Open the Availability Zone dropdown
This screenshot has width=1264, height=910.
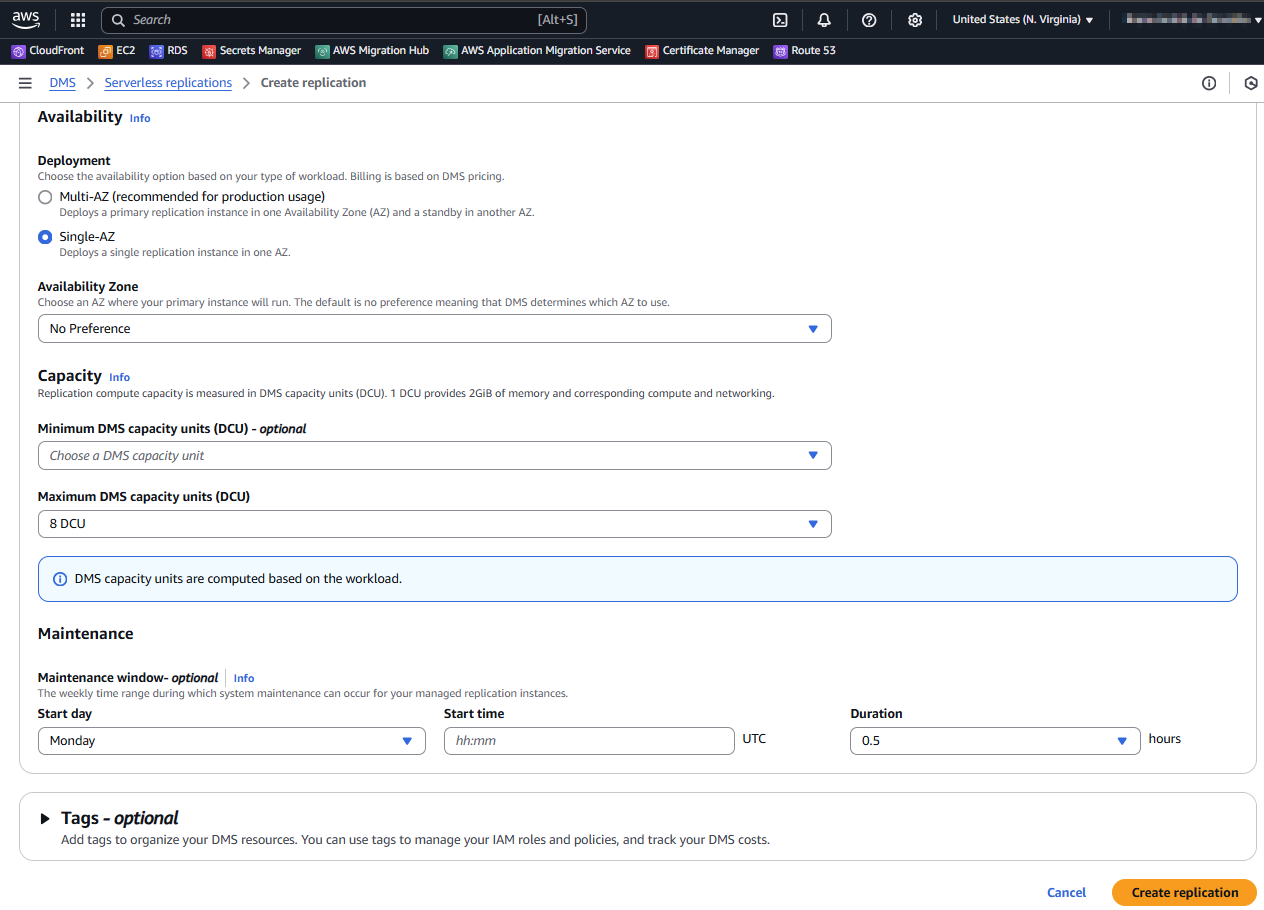(x=434, y=329)
